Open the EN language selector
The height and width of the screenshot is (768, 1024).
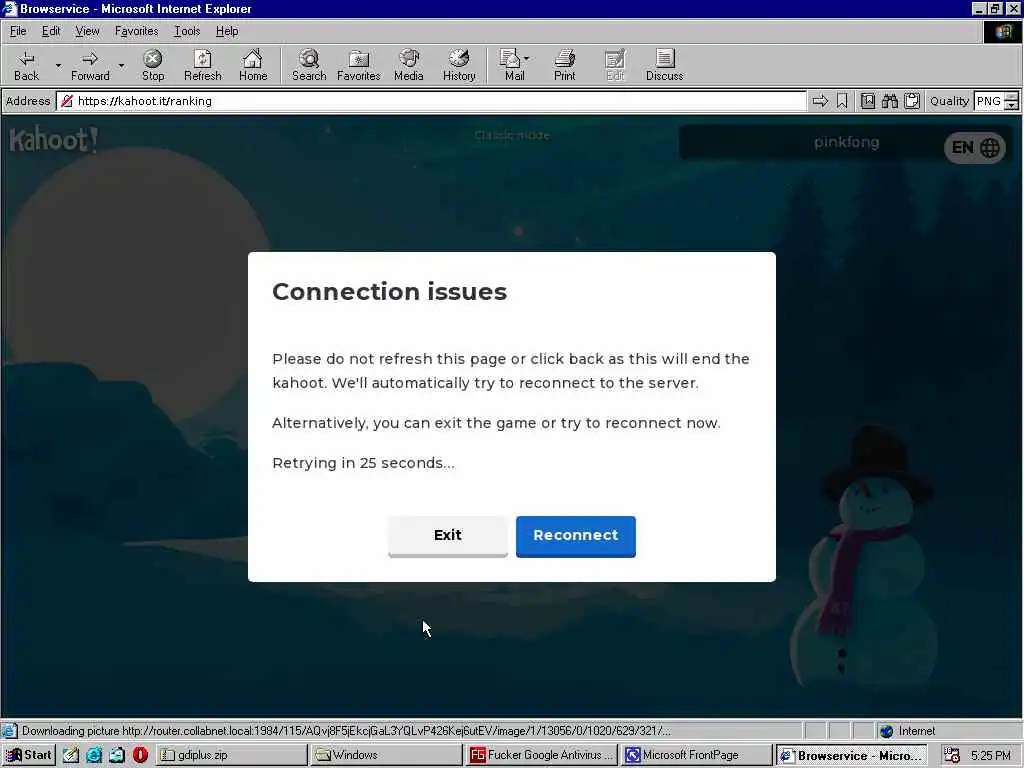click(975, 148)
